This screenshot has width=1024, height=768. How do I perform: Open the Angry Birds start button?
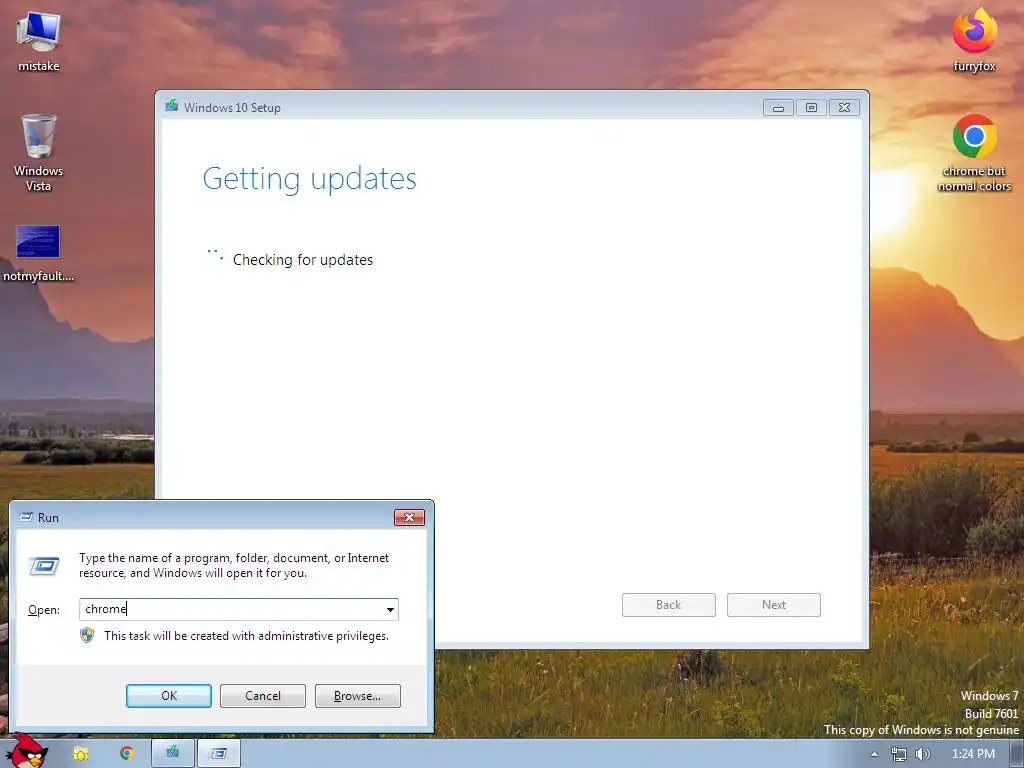[26, 751]
